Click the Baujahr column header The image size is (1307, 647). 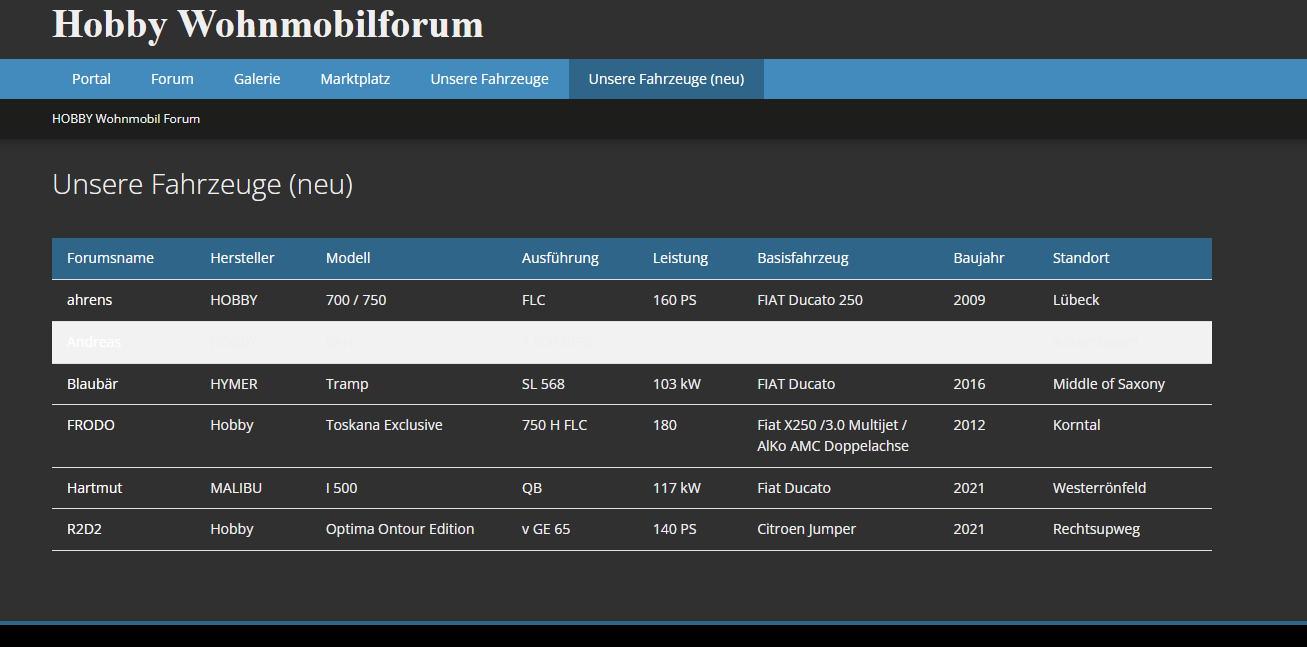coord(978,258)
